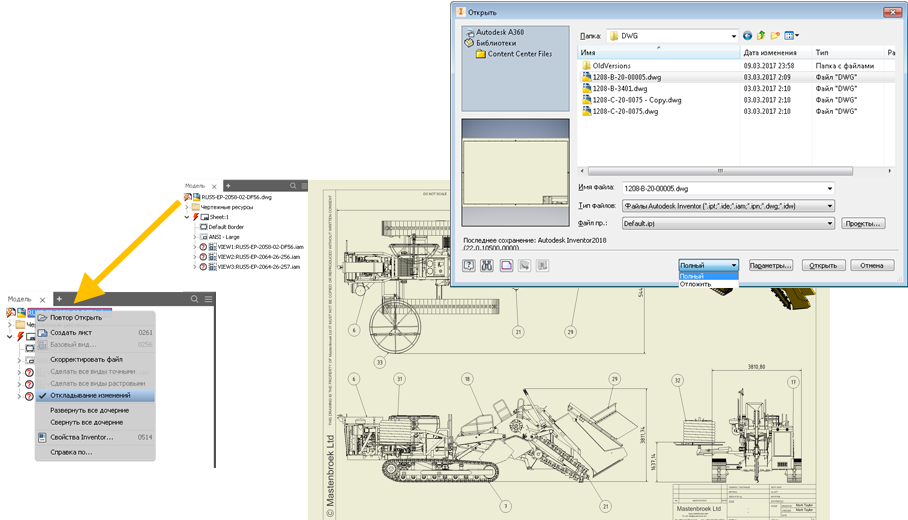908x520 pixels.
Task: Expand the VIEW3:RUSS-EP-2064-26-257.iam node
Action: (x=195, y=267)
